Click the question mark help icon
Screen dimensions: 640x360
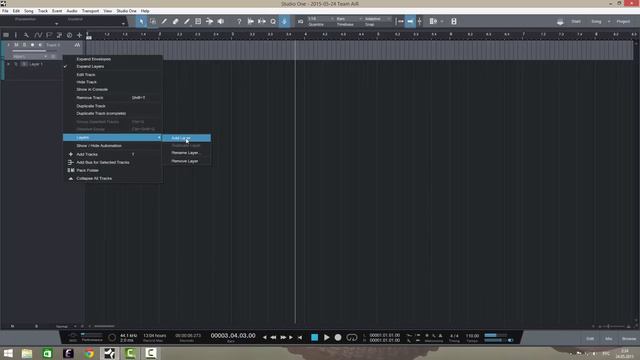pyautogui.click(x=239, y=21)
